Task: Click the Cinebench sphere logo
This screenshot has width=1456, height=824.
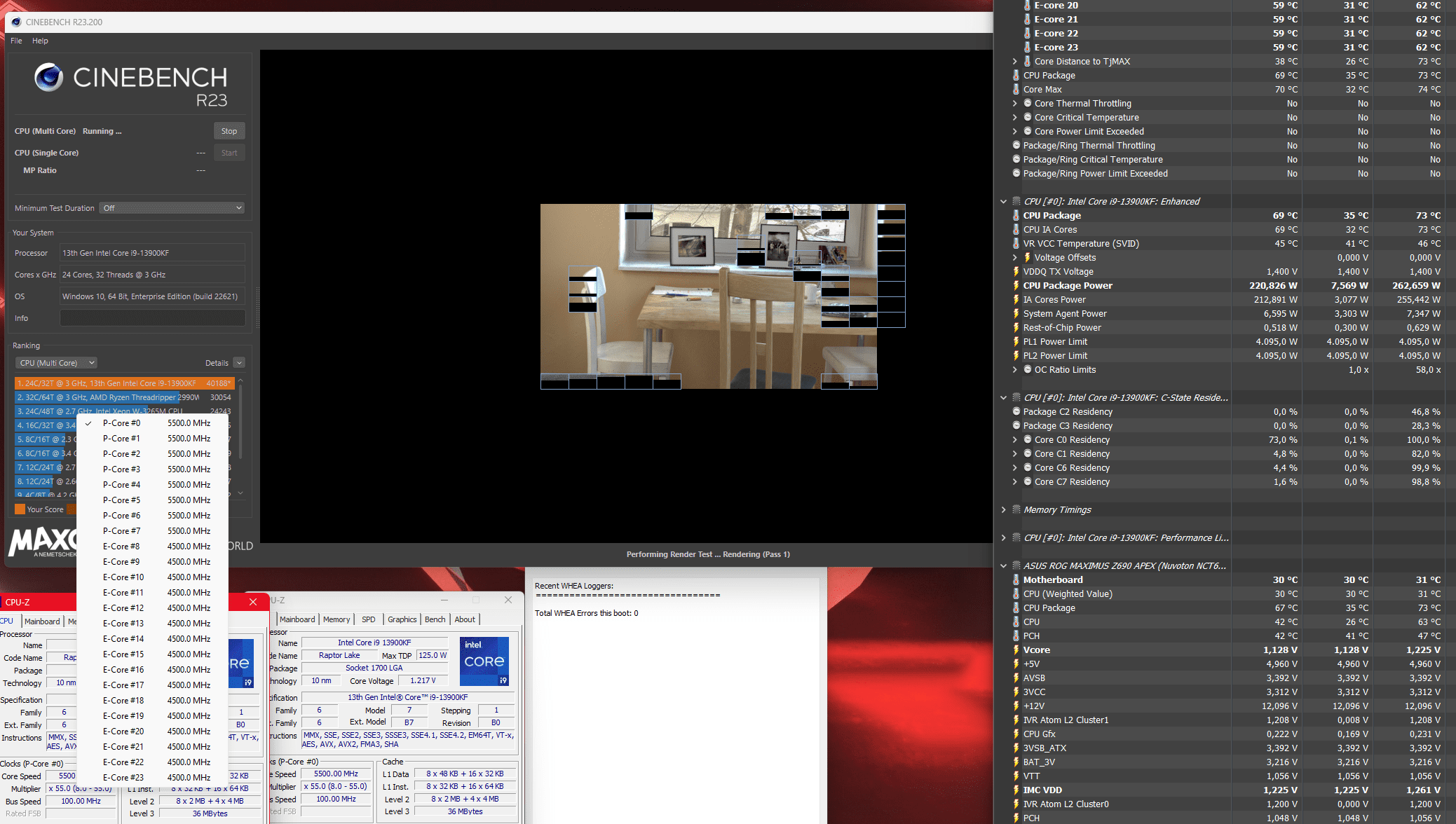Action: (48, 77)
